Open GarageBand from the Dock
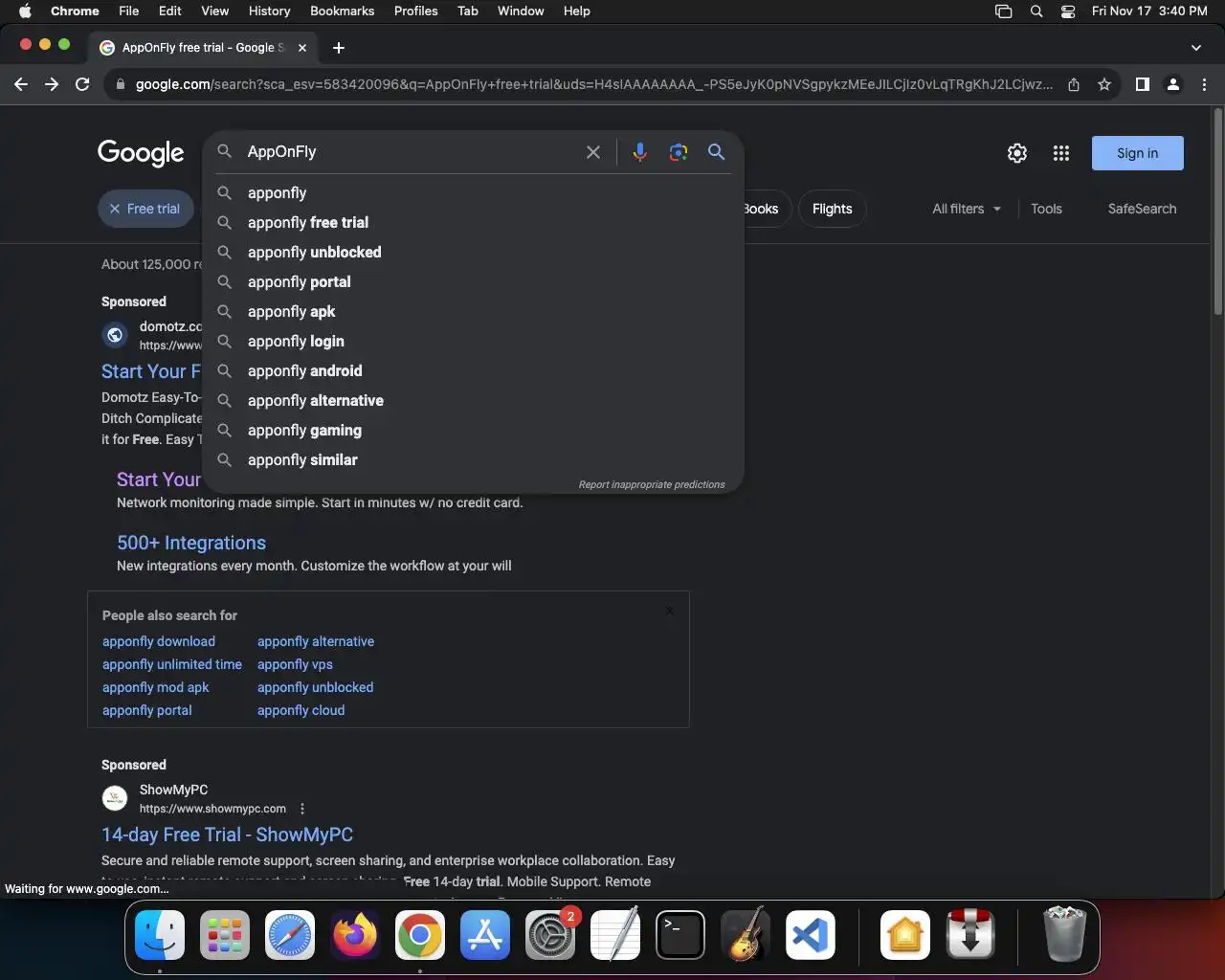The height and width of the screenshot is (980, 1225). [x=746, y=935]
